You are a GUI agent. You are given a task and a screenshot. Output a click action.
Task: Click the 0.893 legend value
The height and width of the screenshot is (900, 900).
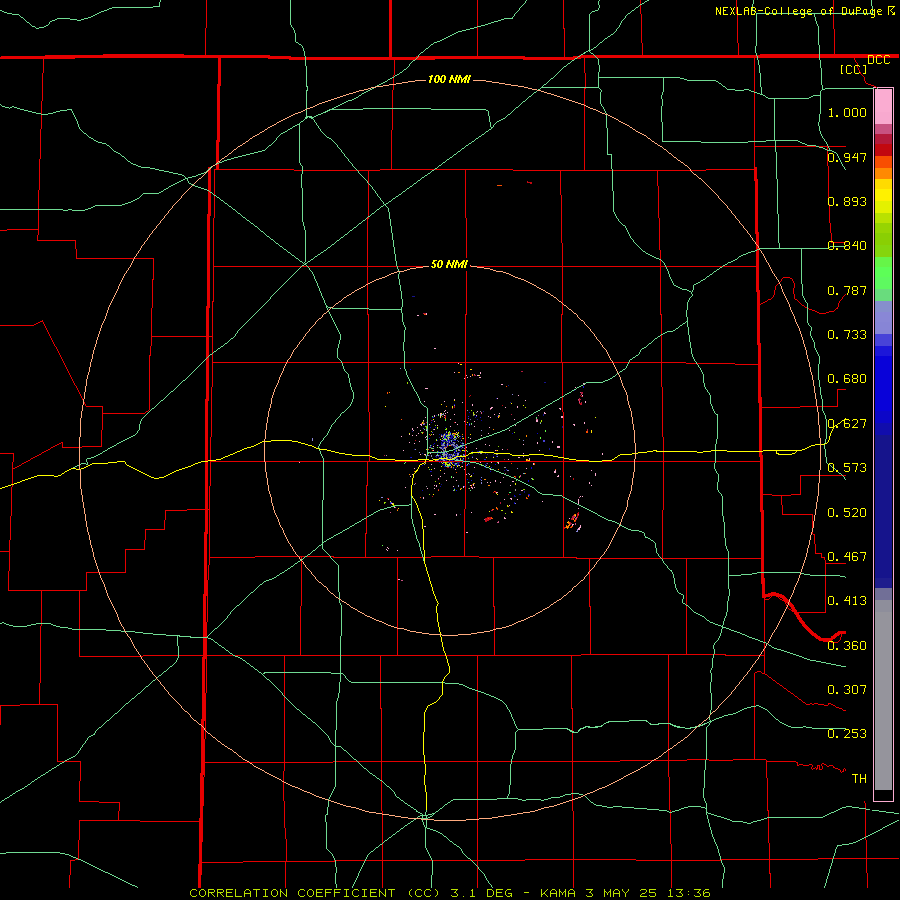point(847,201)
